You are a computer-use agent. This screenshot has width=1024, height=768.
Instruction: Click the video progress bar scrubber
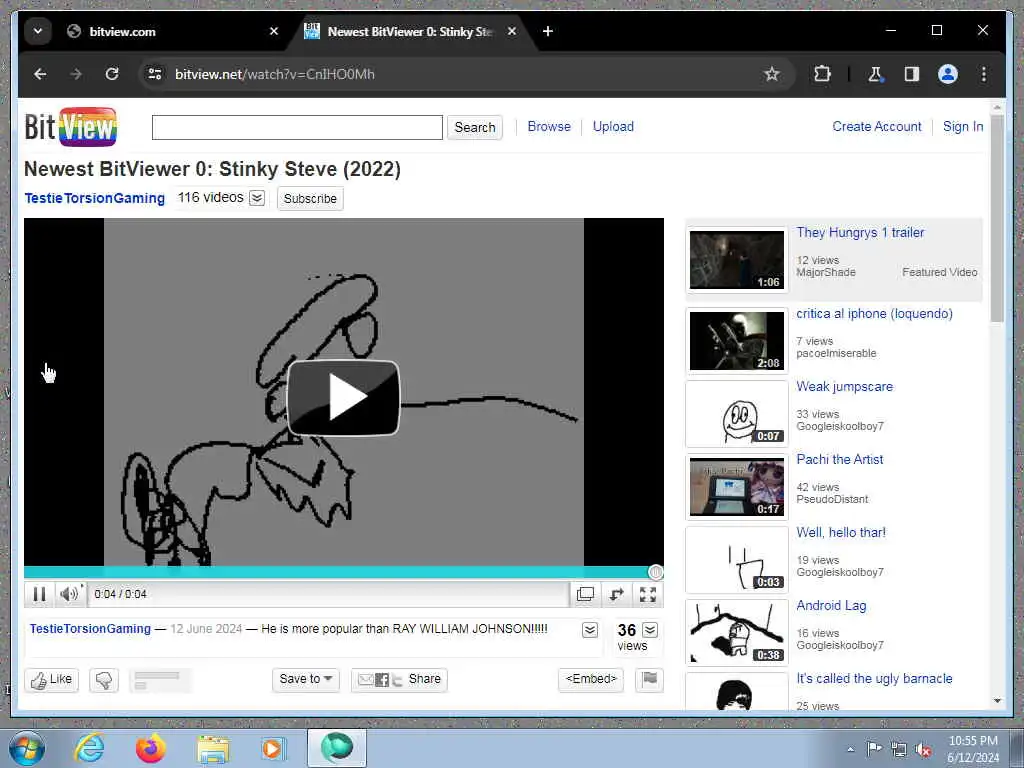(656, 573)
